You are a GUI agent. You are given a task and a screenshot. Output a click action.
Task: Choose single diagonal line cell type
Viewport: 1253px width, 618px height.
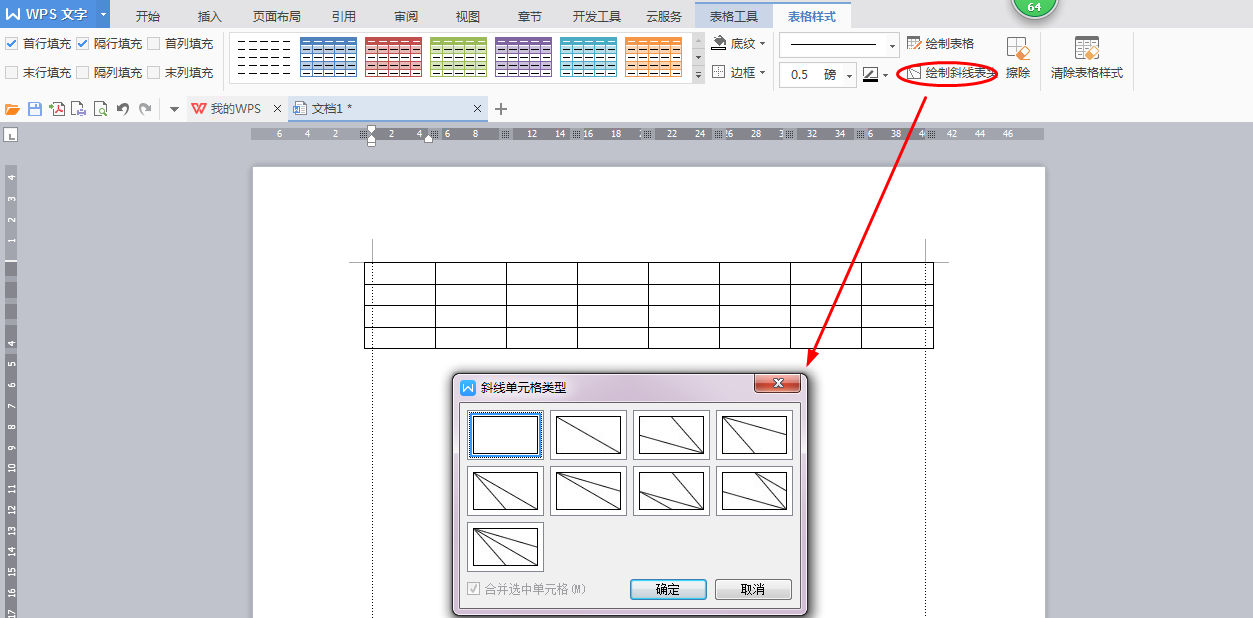[588, 435]
